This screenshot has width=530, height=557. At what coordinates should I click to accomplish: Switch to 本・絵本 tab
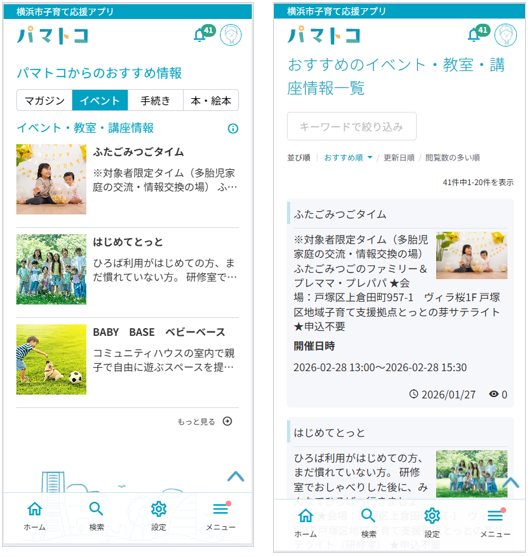point(211,101)
